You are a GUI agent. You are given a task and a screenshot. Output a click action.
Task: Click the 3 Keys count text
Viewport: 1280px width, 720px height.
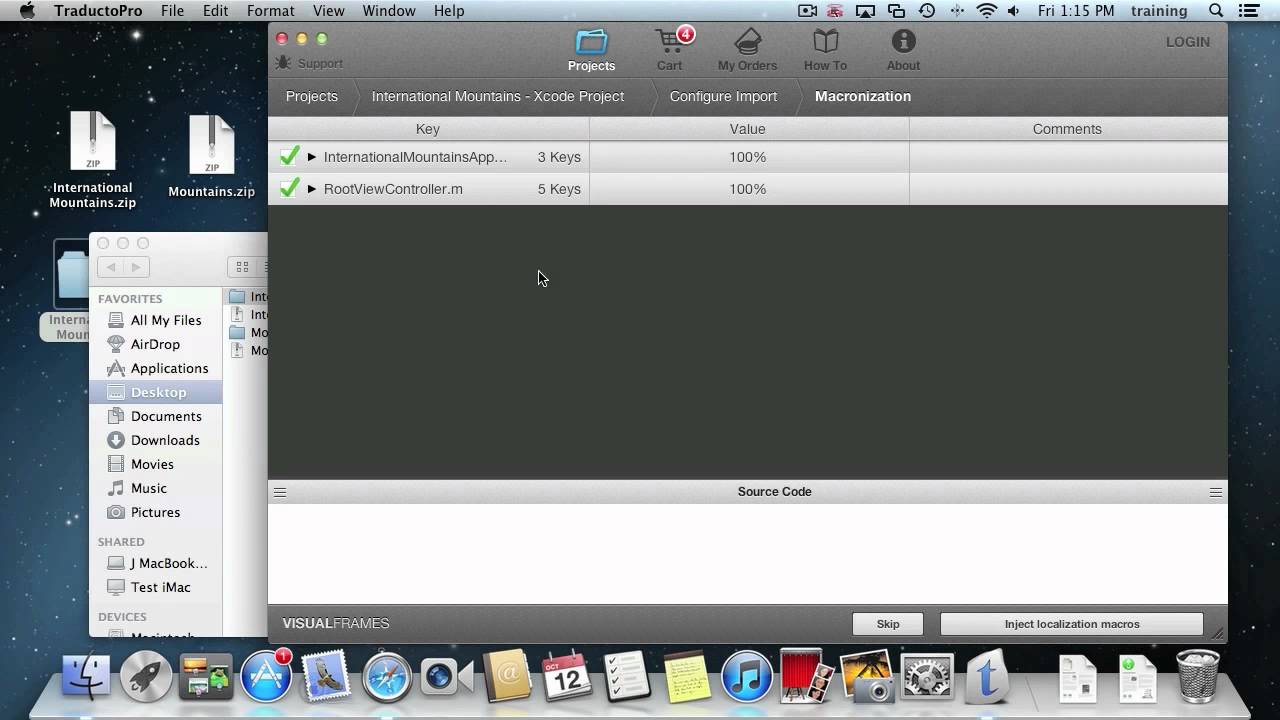pyautogui.click(x=559, y=157)
